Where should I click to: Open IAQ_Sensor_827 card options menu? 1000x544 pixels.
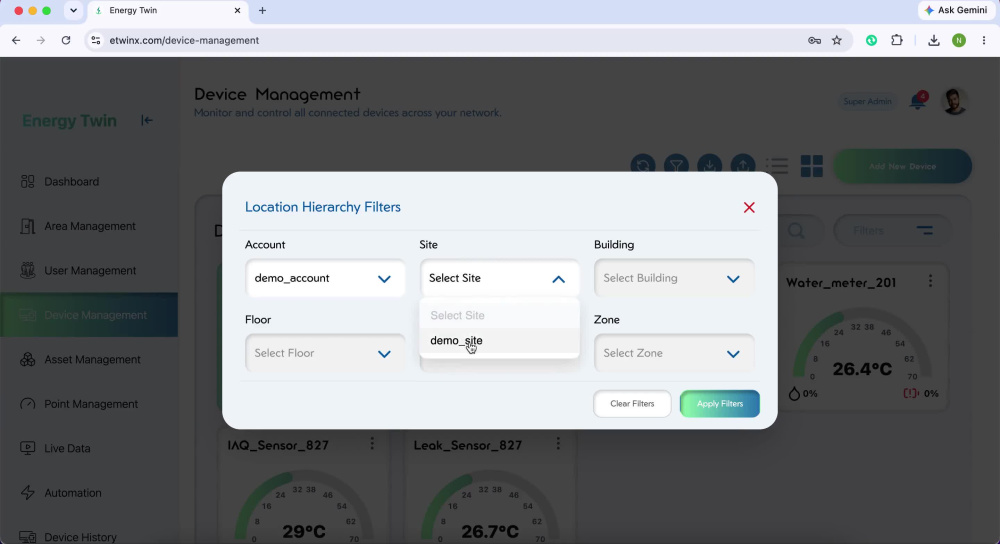pyautogui.click(x=372, y=444)
